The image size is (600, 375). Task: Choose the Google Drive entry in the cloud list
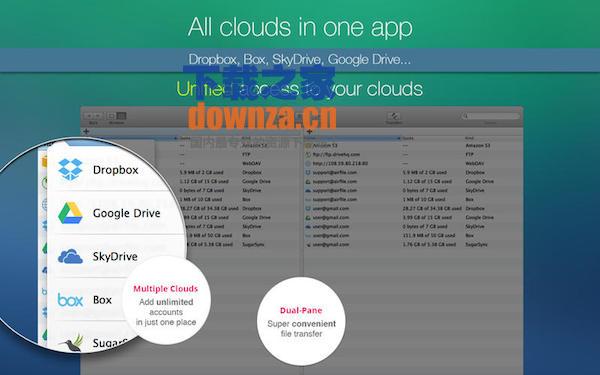[117, 213]
